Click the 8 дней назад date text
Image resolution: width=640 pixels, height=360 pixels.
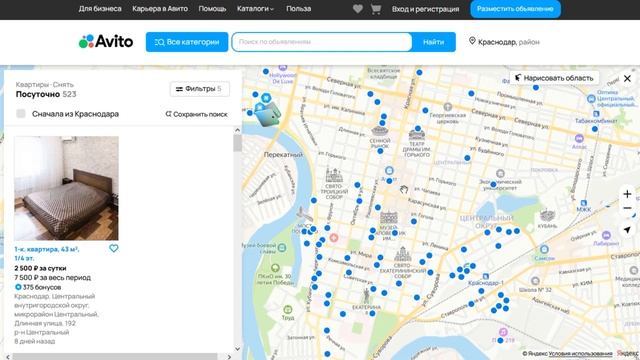(x=35, y=341)
